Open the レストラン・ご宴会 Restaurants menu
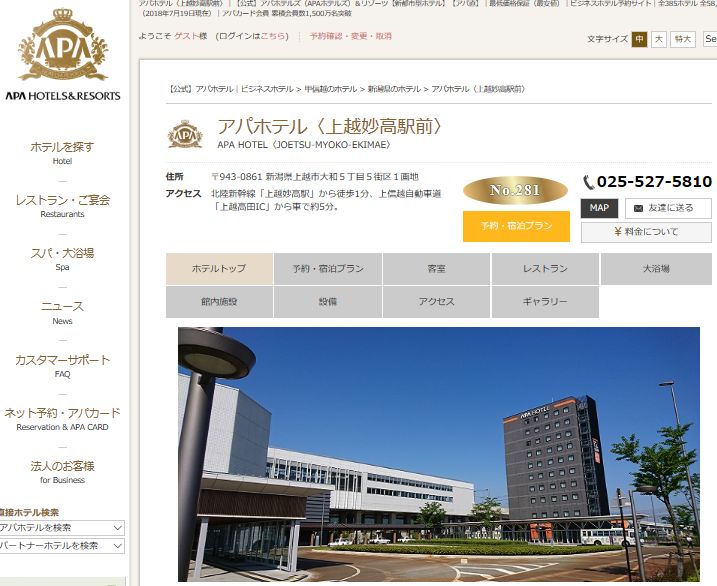Image resolution: width=717 pixels, height=586 pixels. [x=62, y=206]
